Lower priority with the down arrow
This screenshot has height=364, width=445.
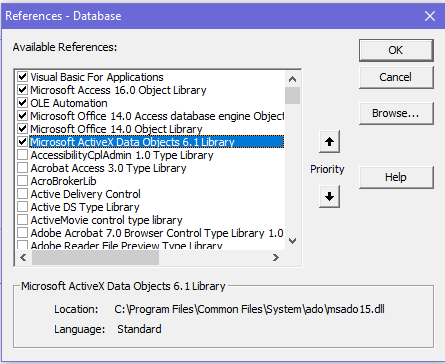[x=329, y=197]
